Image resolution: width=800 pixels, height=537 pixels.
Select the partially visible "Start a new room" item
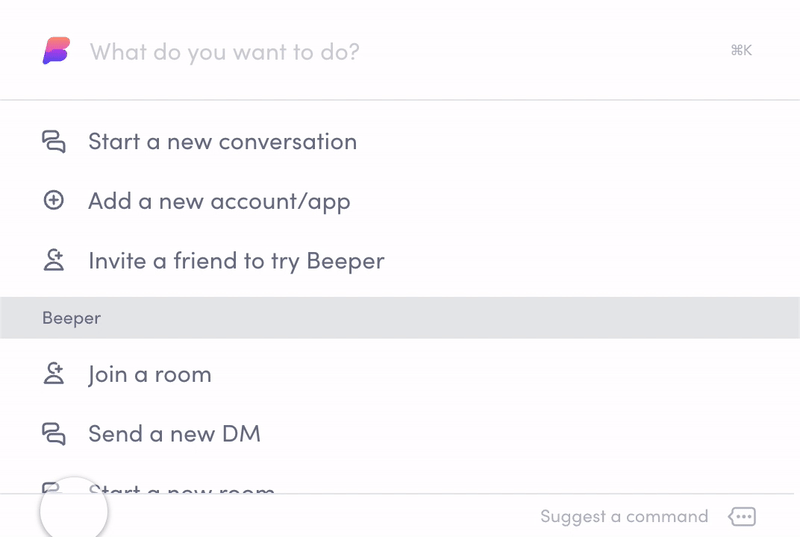(x=182, y=488)
